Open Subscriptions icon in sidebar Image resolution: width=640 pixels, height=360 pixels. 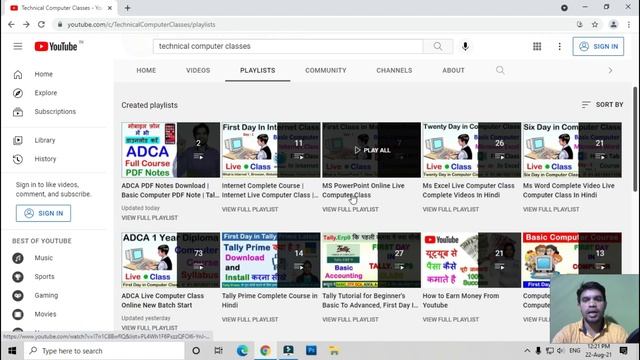(x=18, y=112)
